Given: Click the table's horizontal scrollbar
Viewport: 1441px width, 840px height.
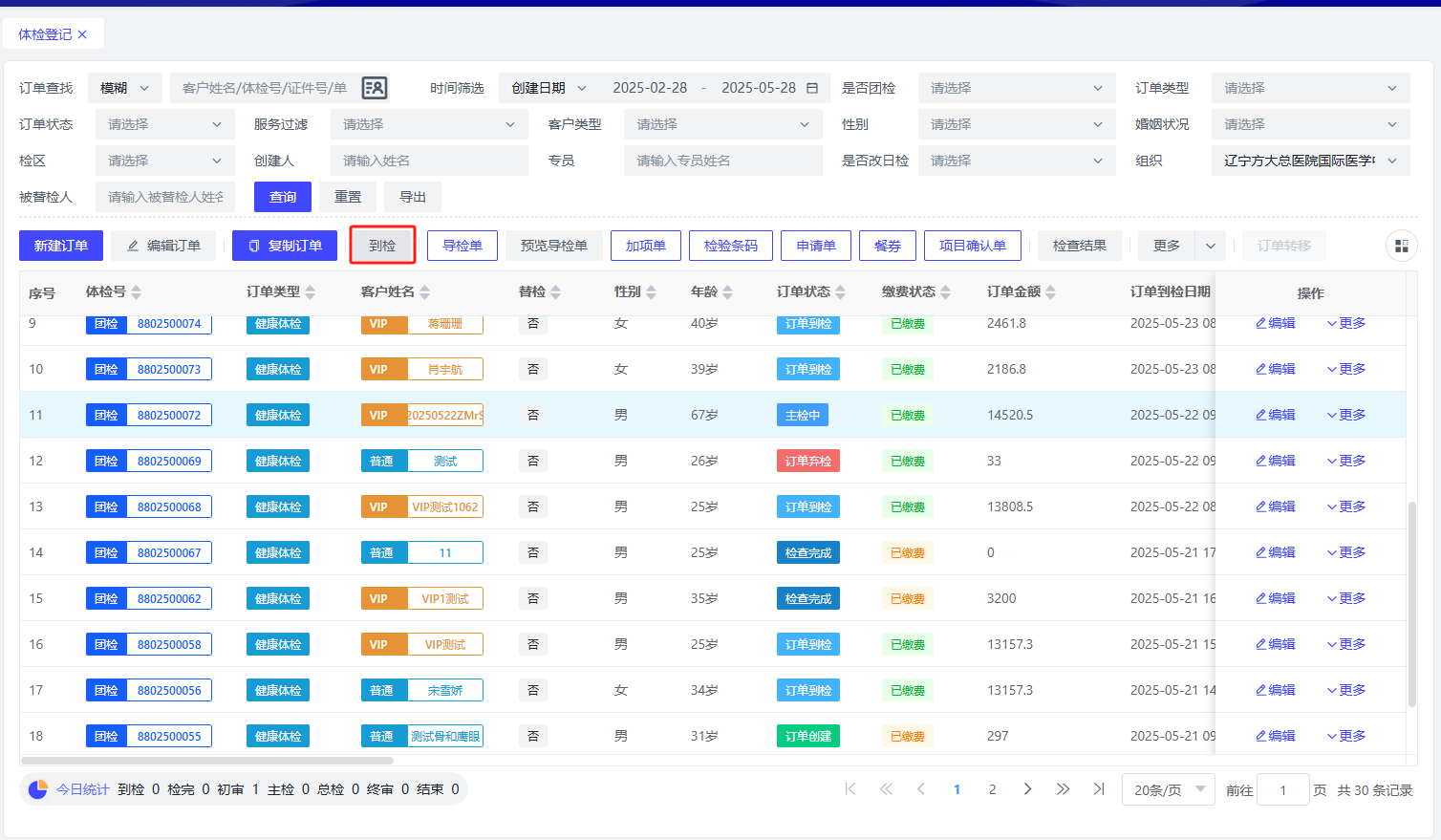Looking at the screenshot, I should (206, 761).
